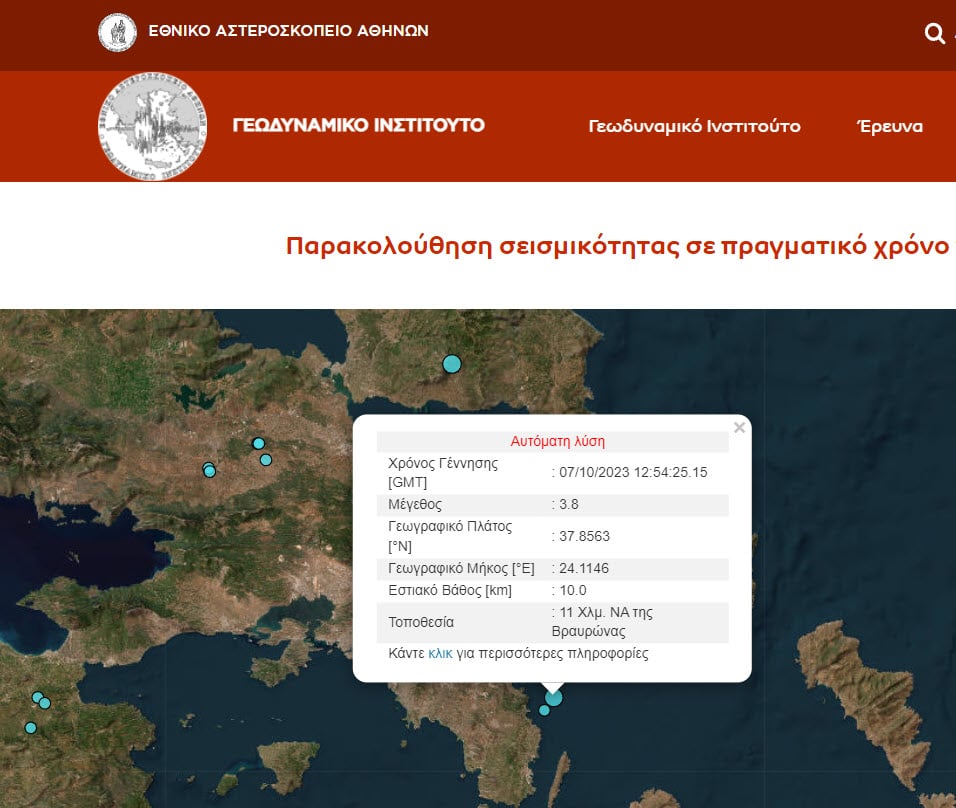
Task: Select the small marker beside the popup marker
Action: pos(544,710)
